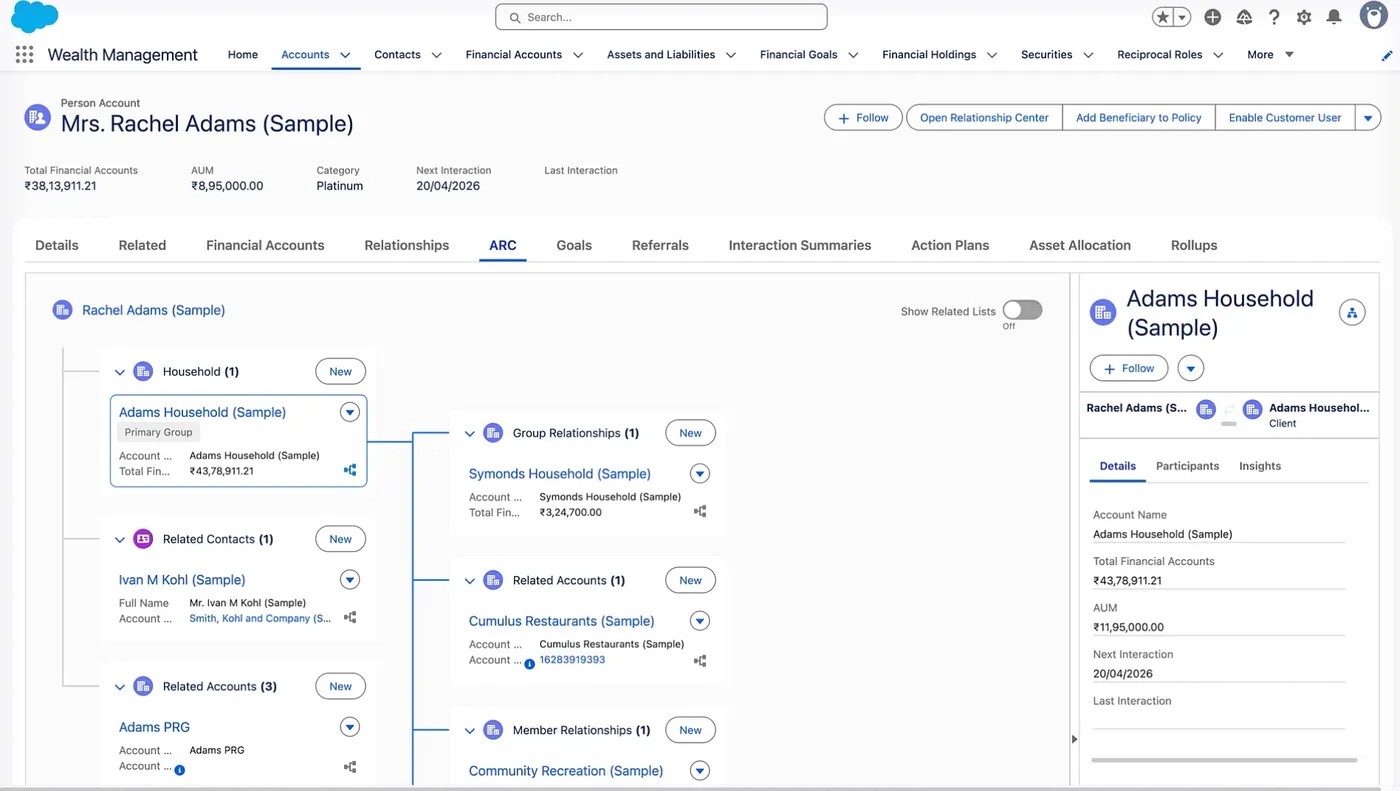This screenshot has height=791, width=1400.
Task: Open the More navigation menu
Action: [x=1270, y=55]
